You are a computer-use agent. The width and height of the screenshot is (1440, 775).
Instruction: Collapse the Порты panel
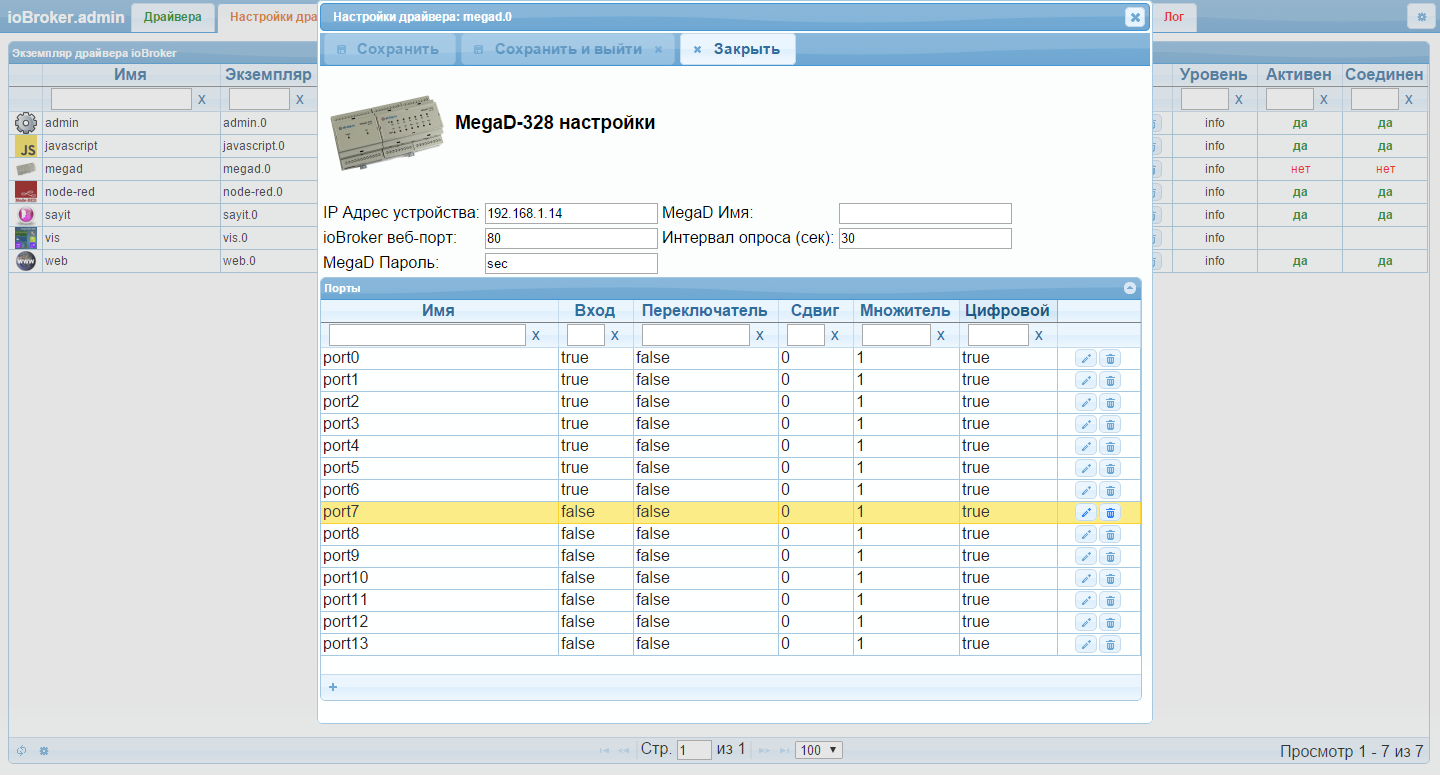tap(1130, 288)
